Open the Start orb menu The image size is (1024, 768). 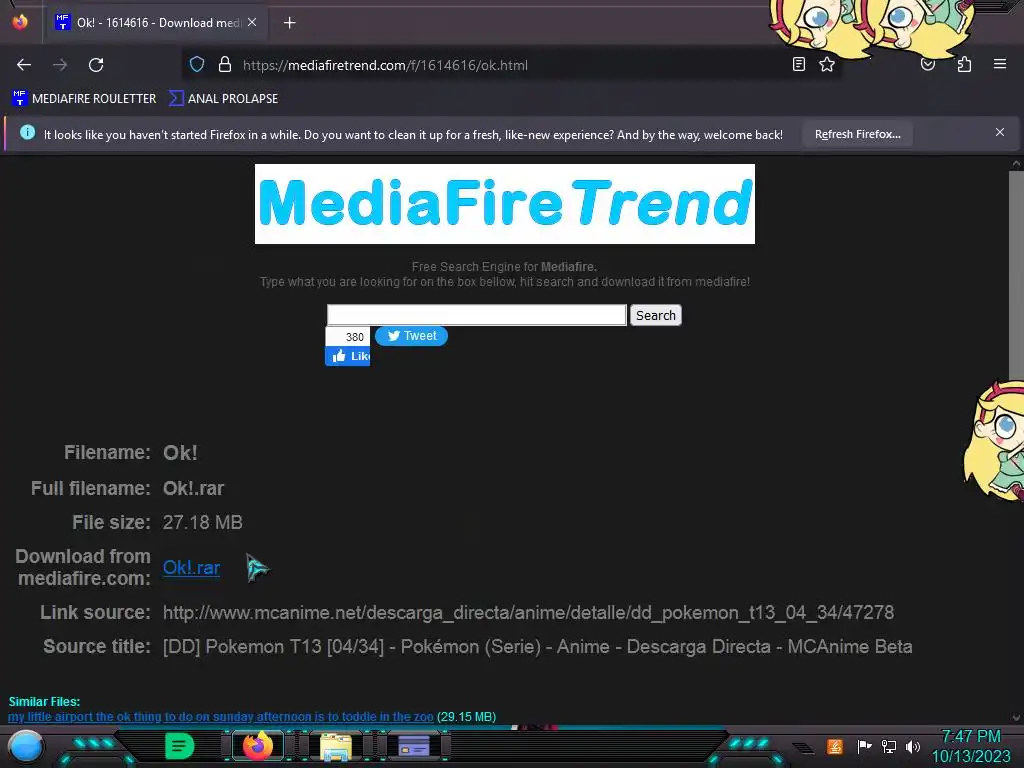25,746
